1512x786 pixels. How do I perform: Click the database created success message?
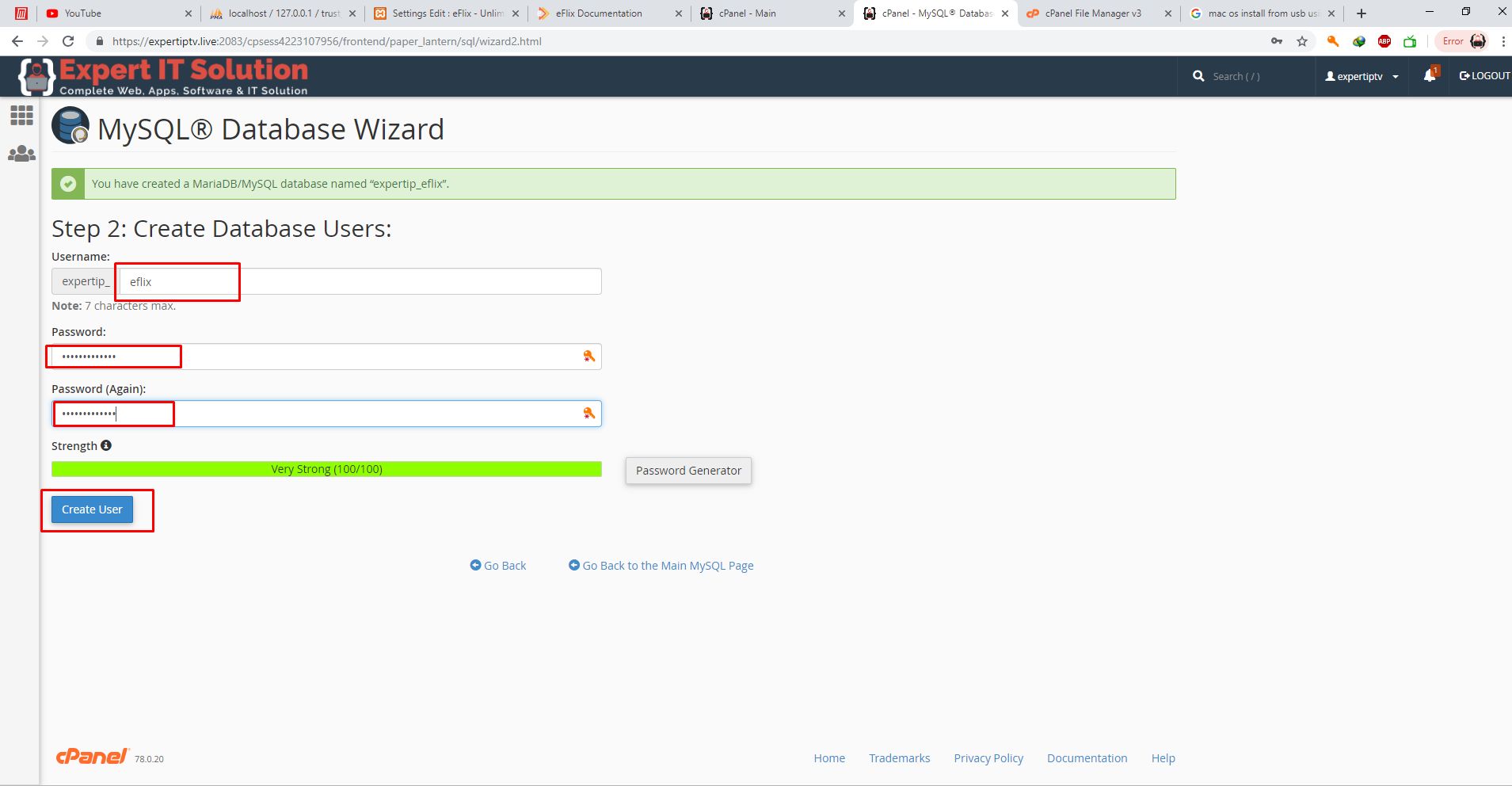point(613,184)
